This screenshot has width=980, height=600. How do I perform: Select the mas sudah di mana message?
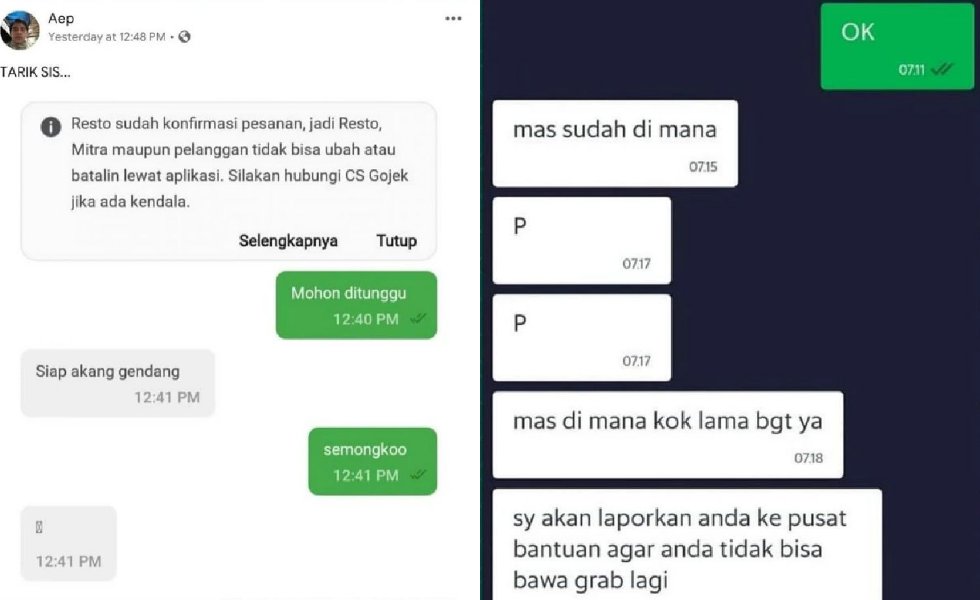(x=615, y=143)
